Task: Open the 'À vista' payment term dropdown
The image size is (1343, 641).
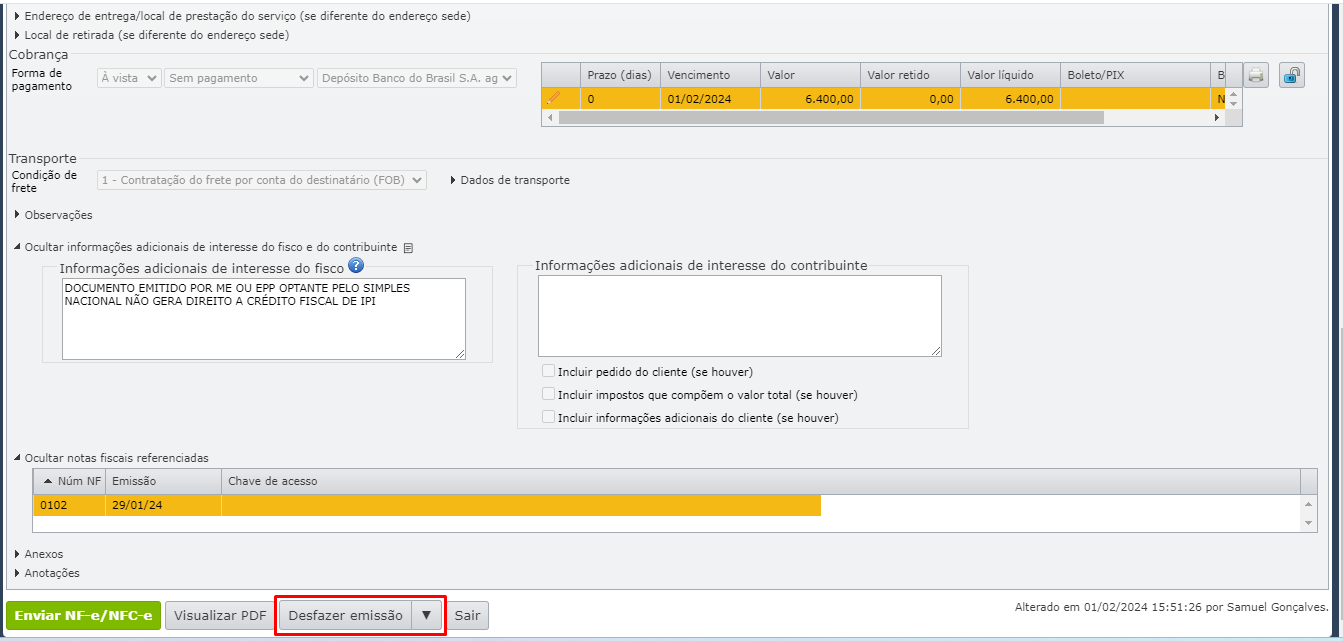Action: [129, 78]
